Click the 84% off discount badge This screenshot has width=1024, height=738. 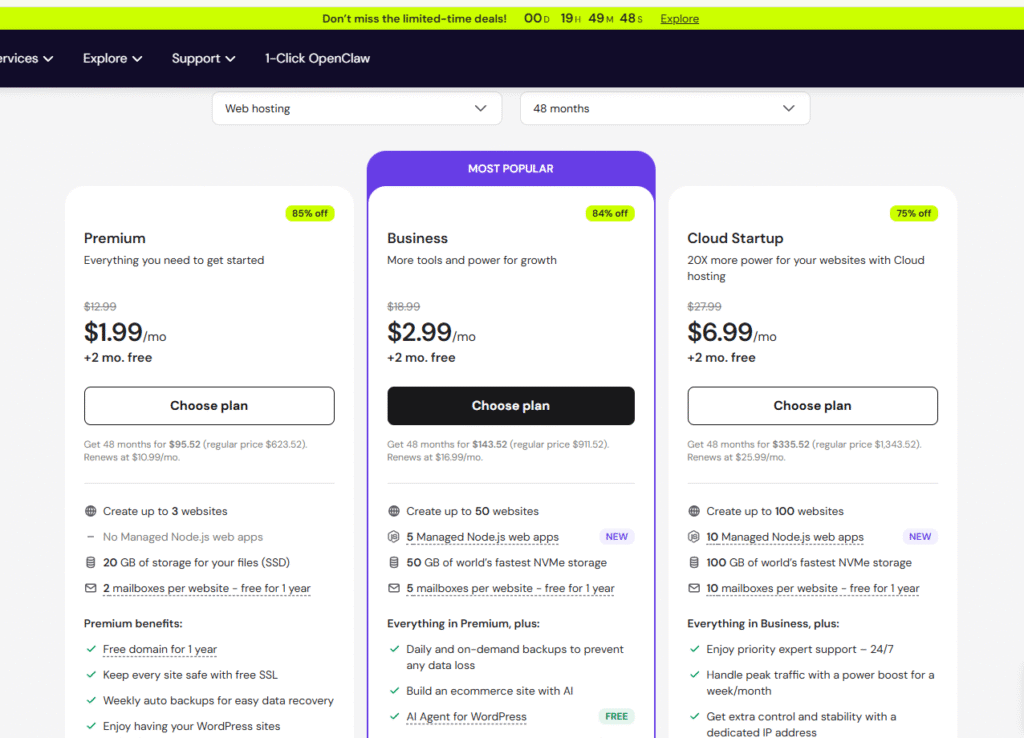[610, 213]
